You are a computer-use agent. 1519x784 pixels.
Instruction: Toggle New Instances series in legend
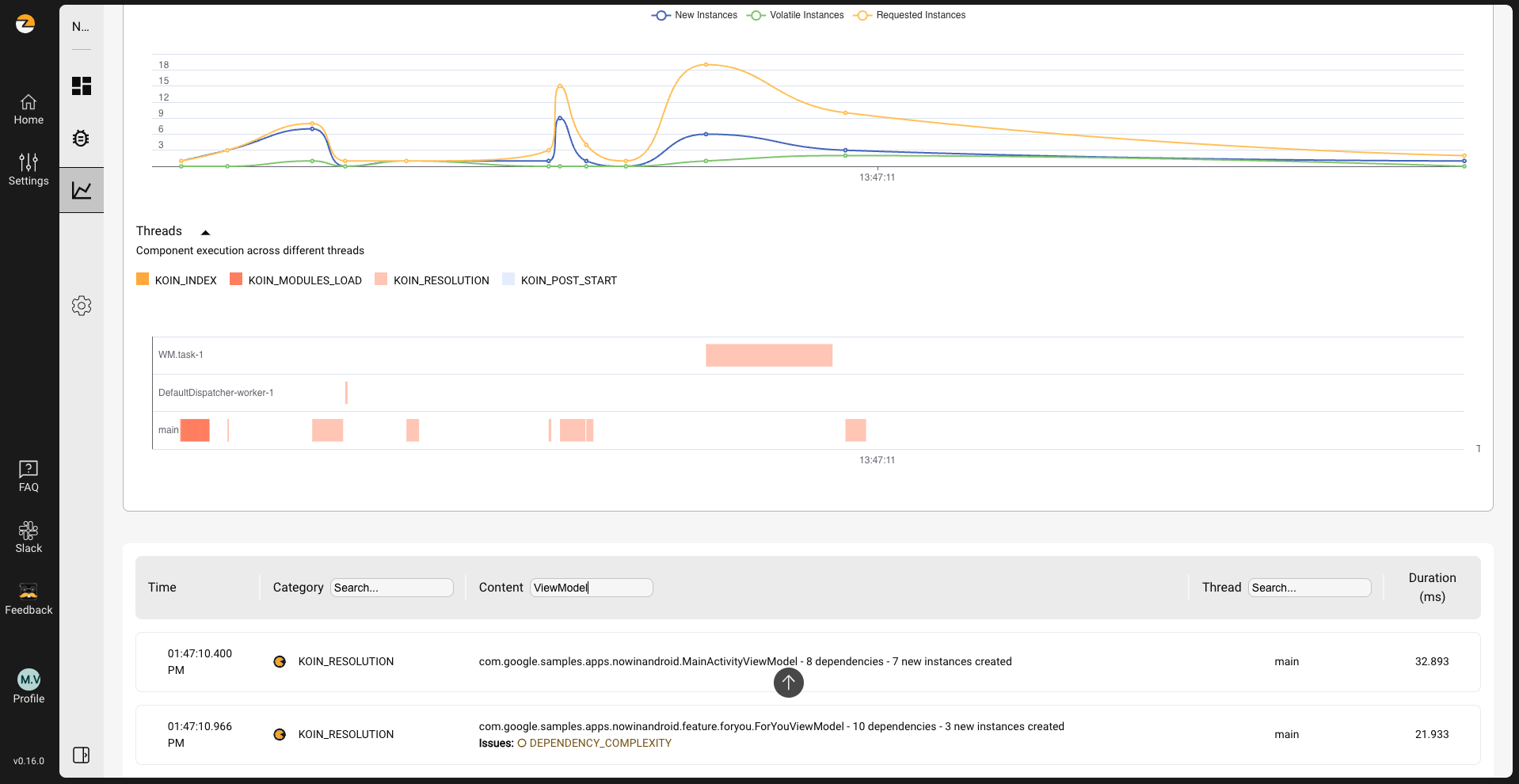[695, 15]
